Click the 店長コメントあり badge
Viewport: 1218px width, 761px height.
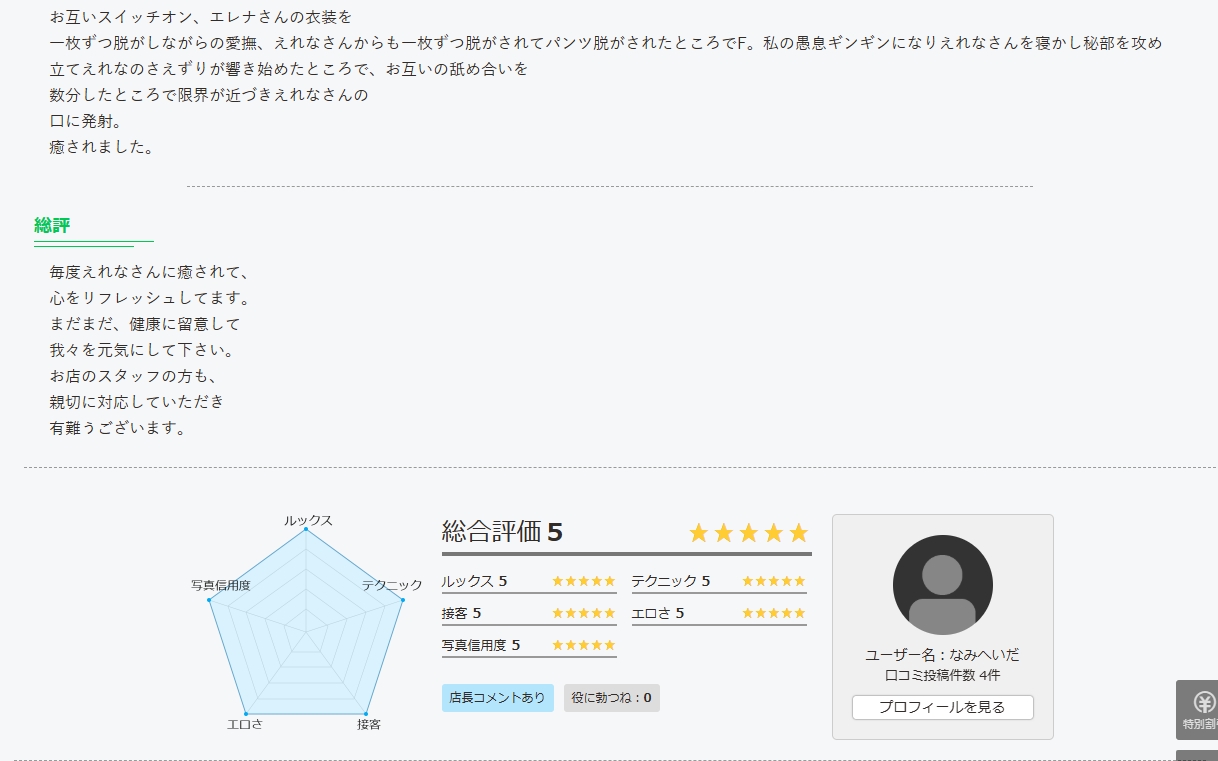pyautogui.click(x=497, y=698)
